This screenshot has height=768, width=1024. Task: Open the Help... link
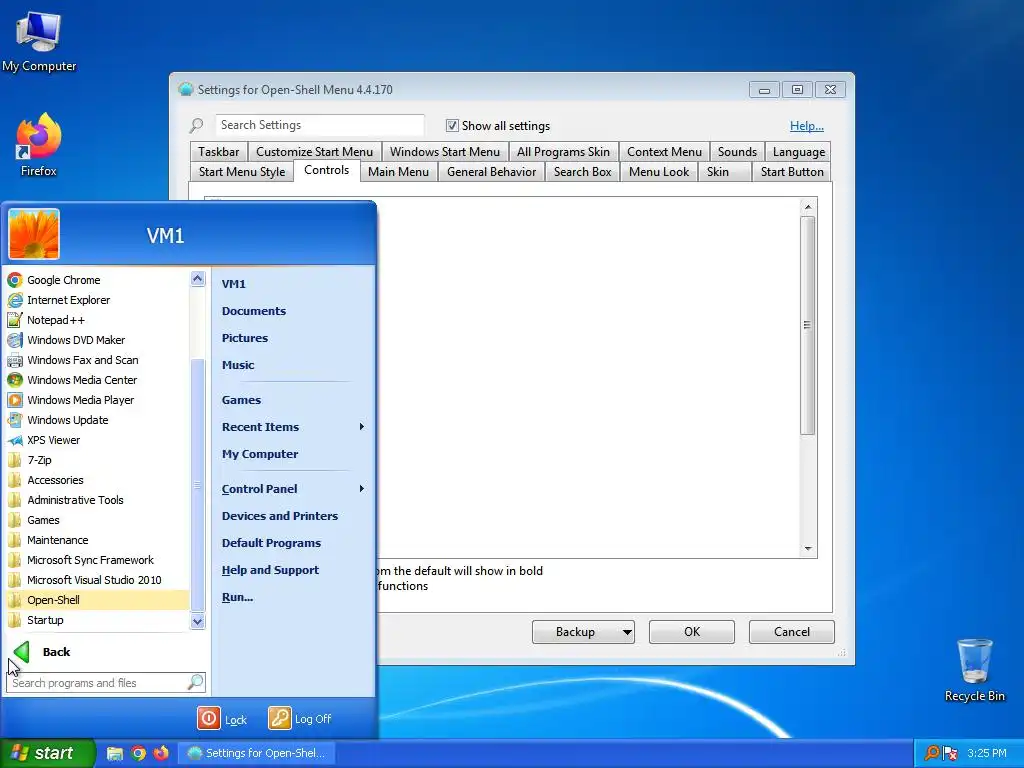(807, 126)
